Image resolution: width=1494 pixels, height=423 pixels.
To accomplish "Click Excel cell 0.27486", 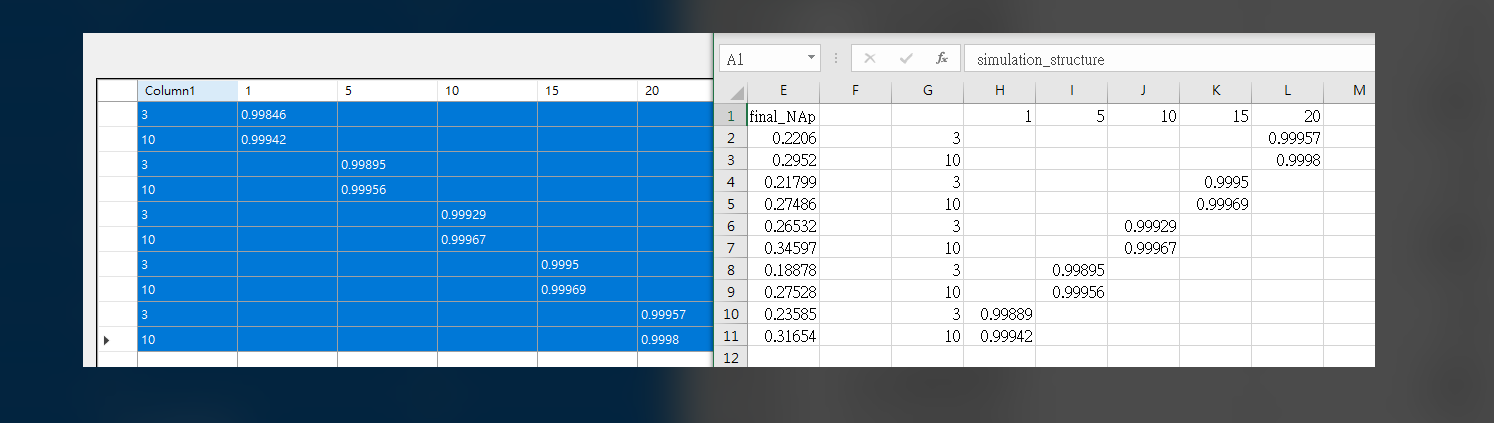I will click(783, 203).
